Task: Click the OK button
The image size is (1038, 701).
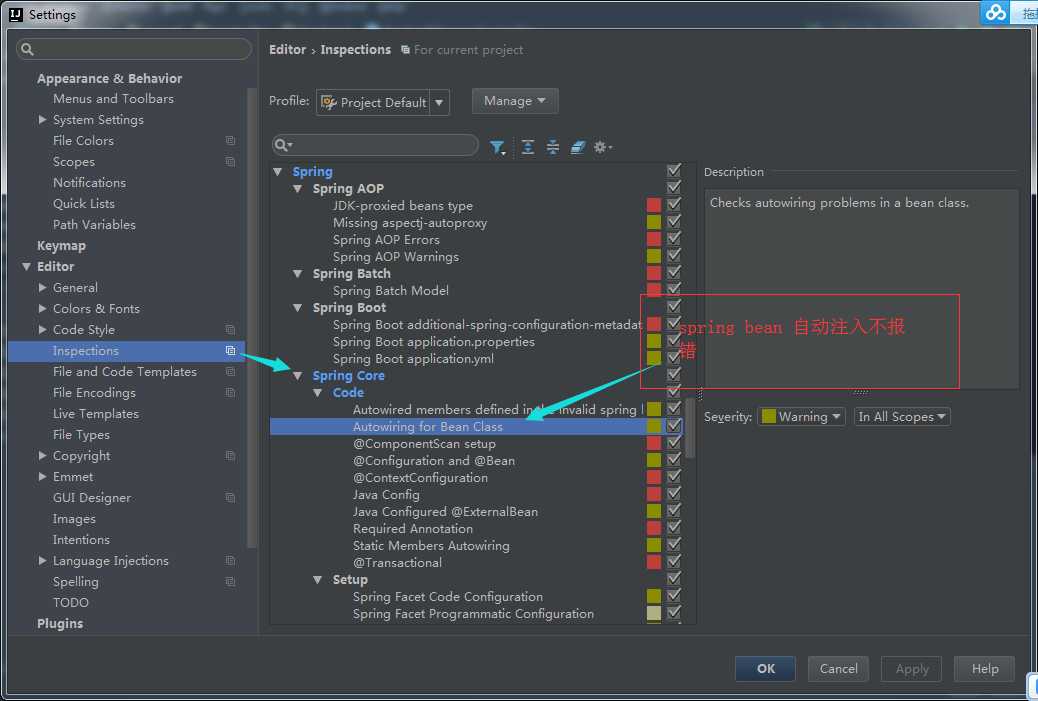Action: pos(765,669)
